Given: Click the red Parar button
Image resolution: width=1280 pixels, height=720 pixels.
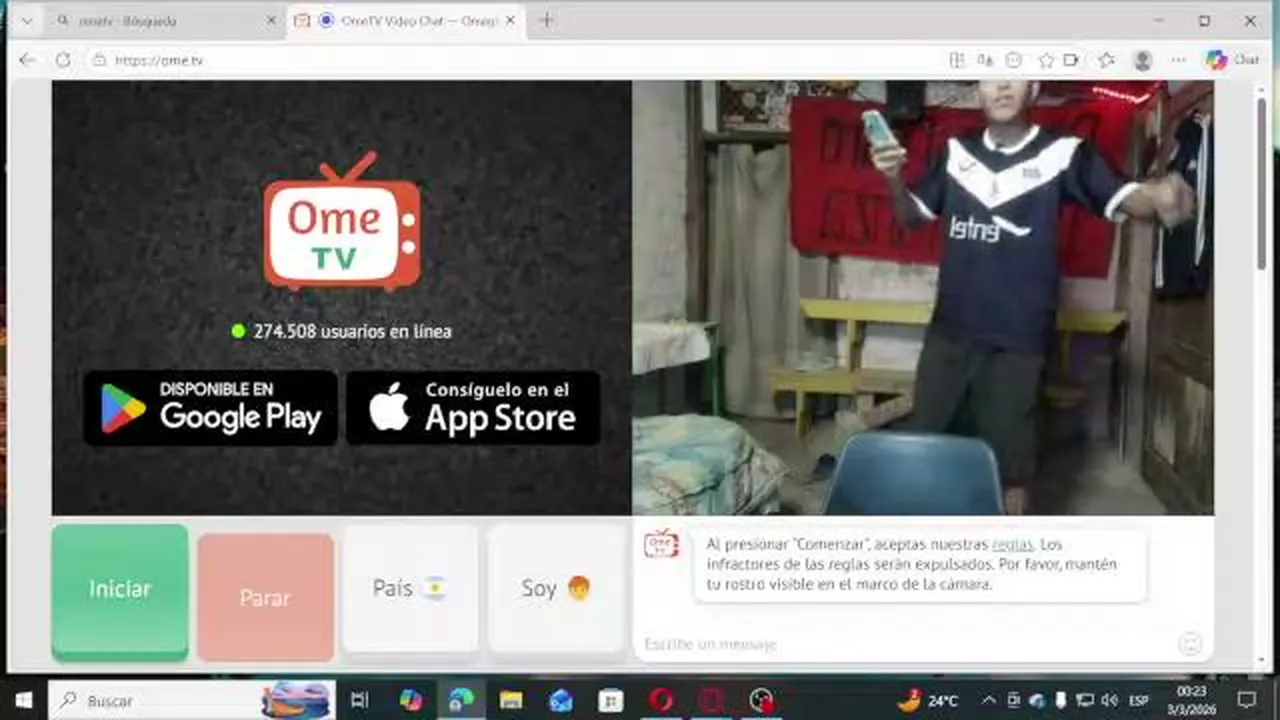Looking at the screenshot, I should click(265, 597).
